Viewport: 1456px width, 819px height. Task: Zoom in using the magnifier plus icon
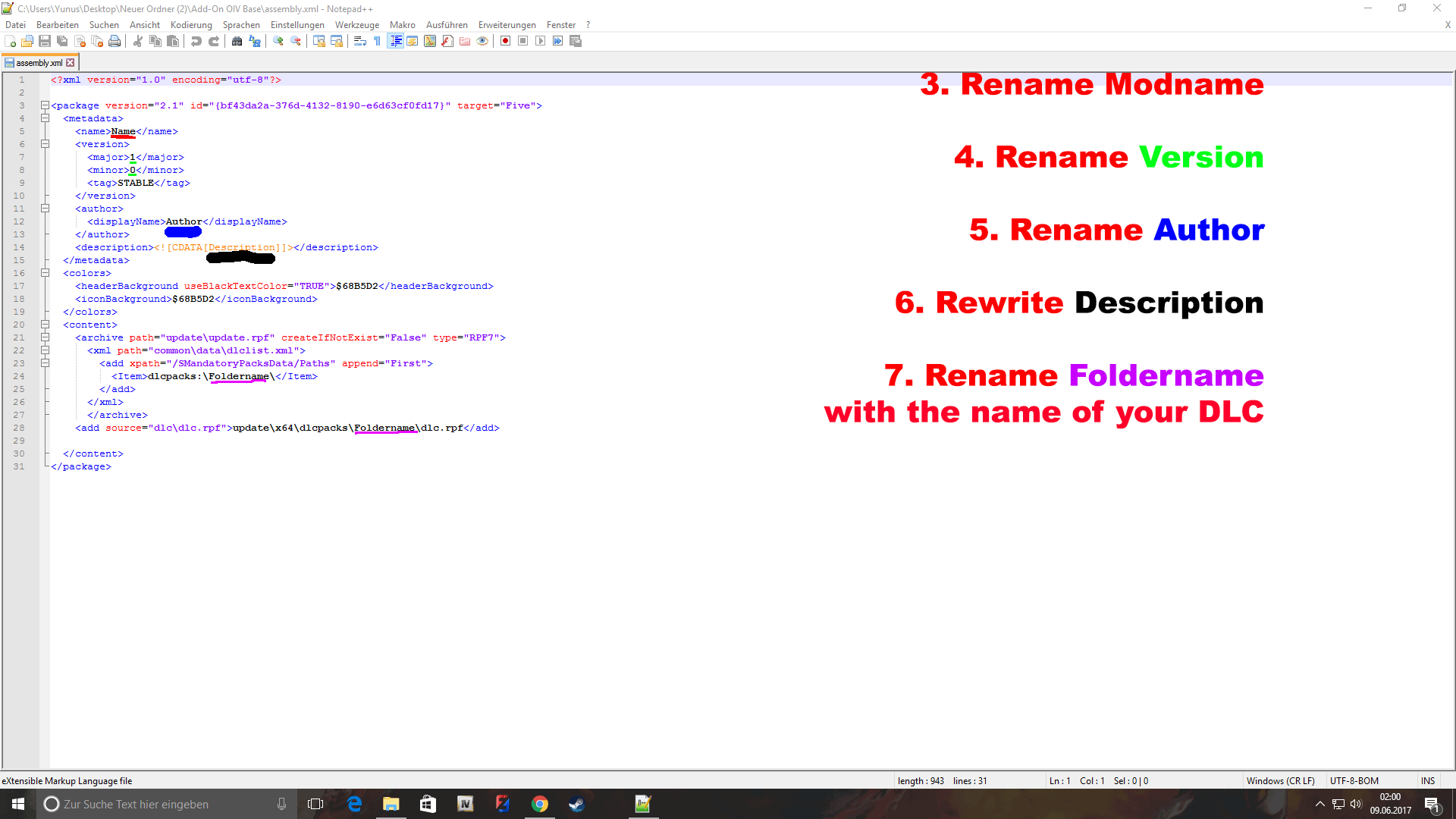pyautogui.click(x=278, y=41)
